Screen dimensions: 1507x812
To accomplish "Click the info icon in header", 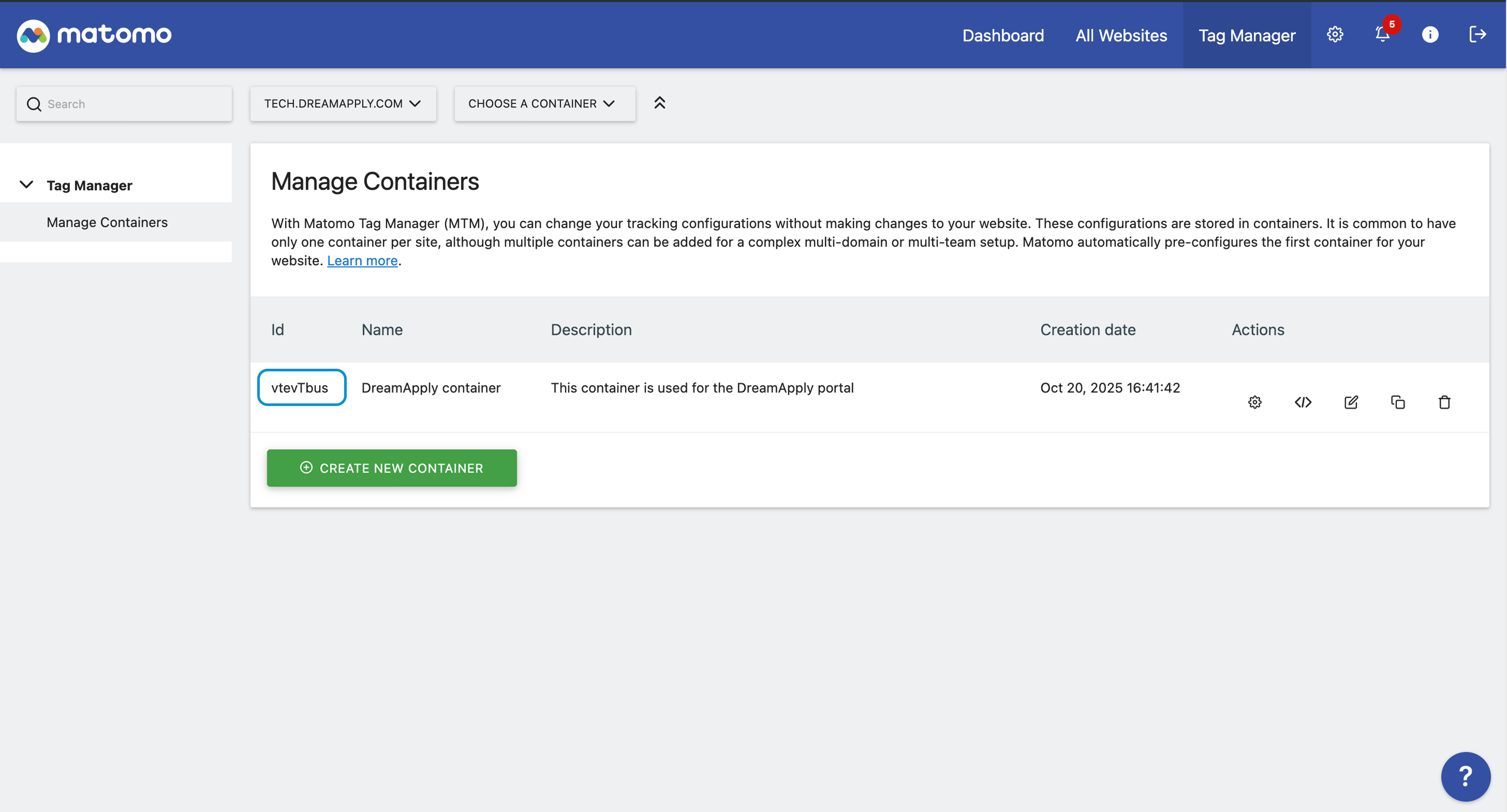I will [x=1430, y=35].
